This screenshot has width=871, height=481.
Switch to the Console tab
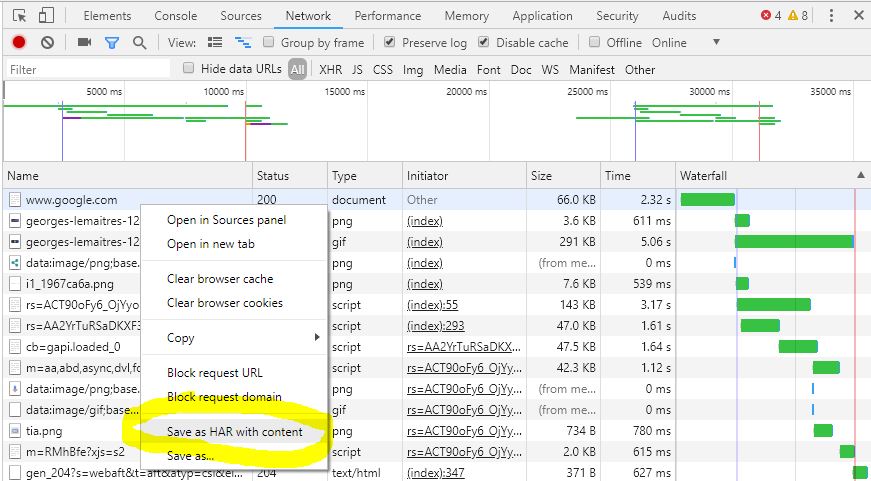tap(175, 16)
